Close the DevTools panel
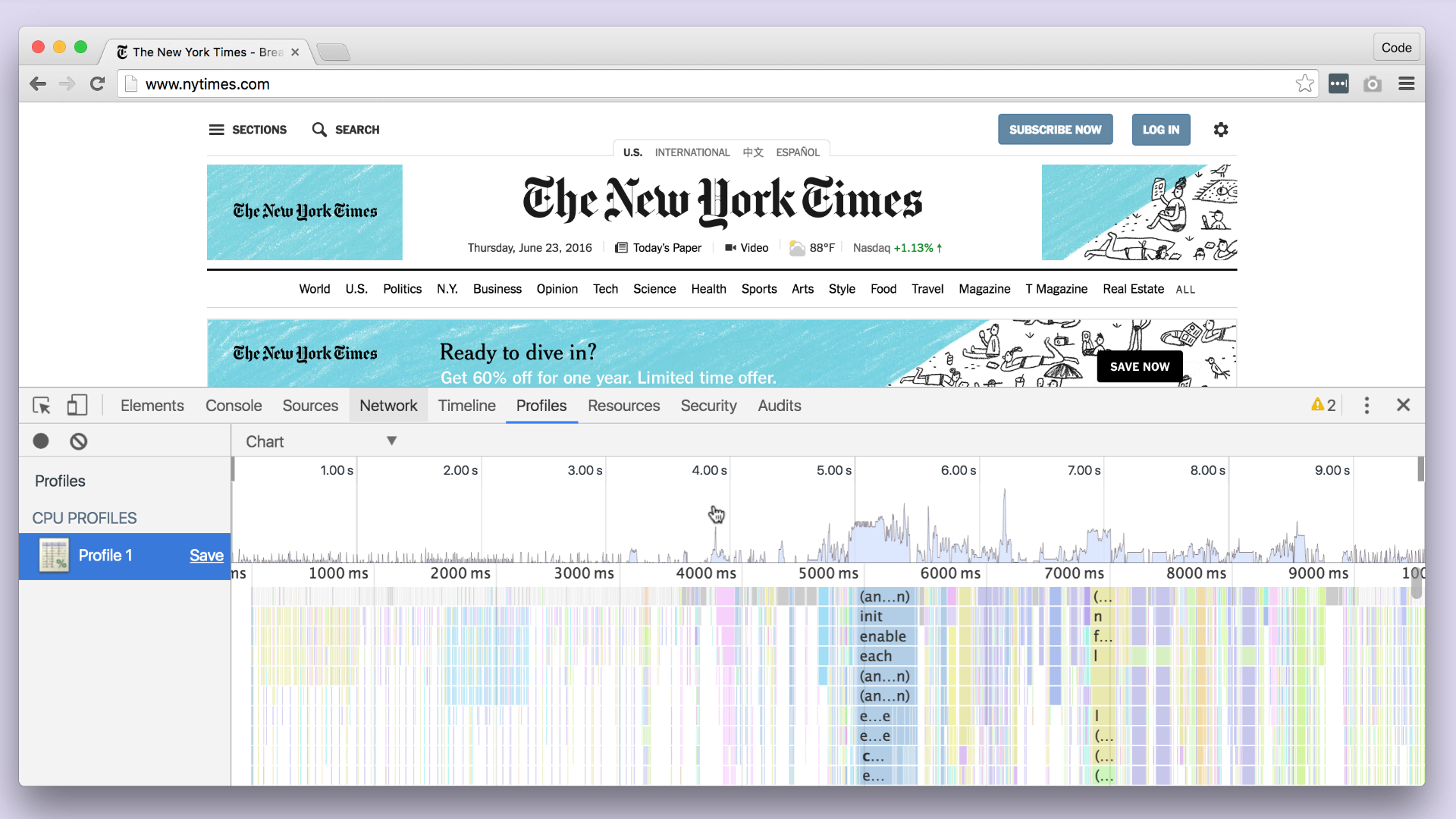This screenshot has height=819, width=1456. tap(1404, 405)
